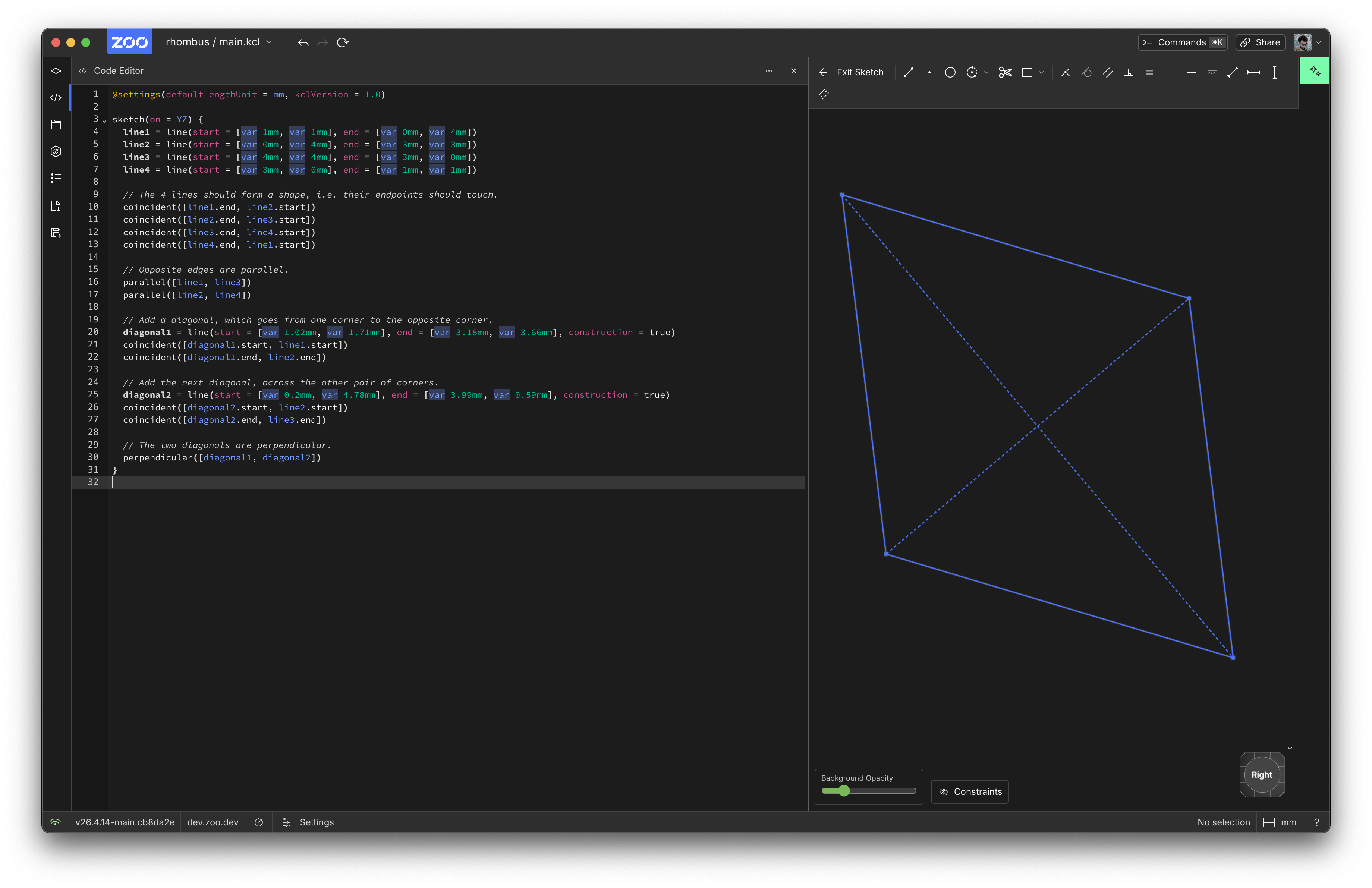Click version v26.4.14-main.cb8da2e in status bar
The image size is (1372, 888).
[125, 822]
